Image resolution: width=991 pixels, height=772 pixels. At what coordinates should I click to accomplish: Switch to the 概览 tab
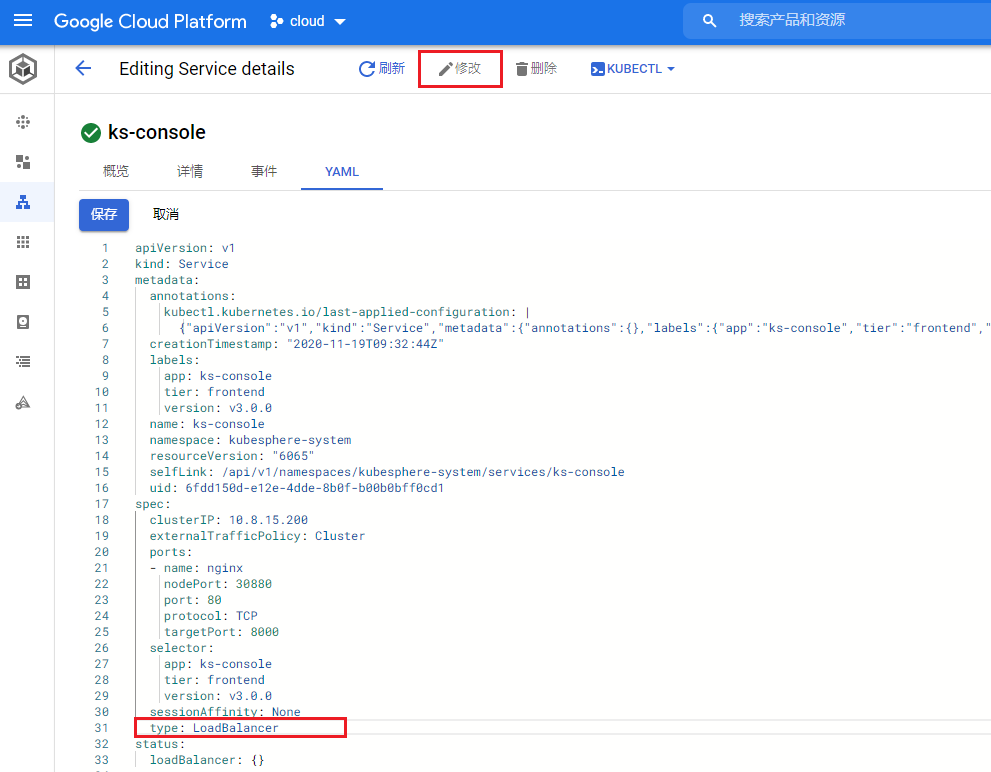(x=116, y=171)
